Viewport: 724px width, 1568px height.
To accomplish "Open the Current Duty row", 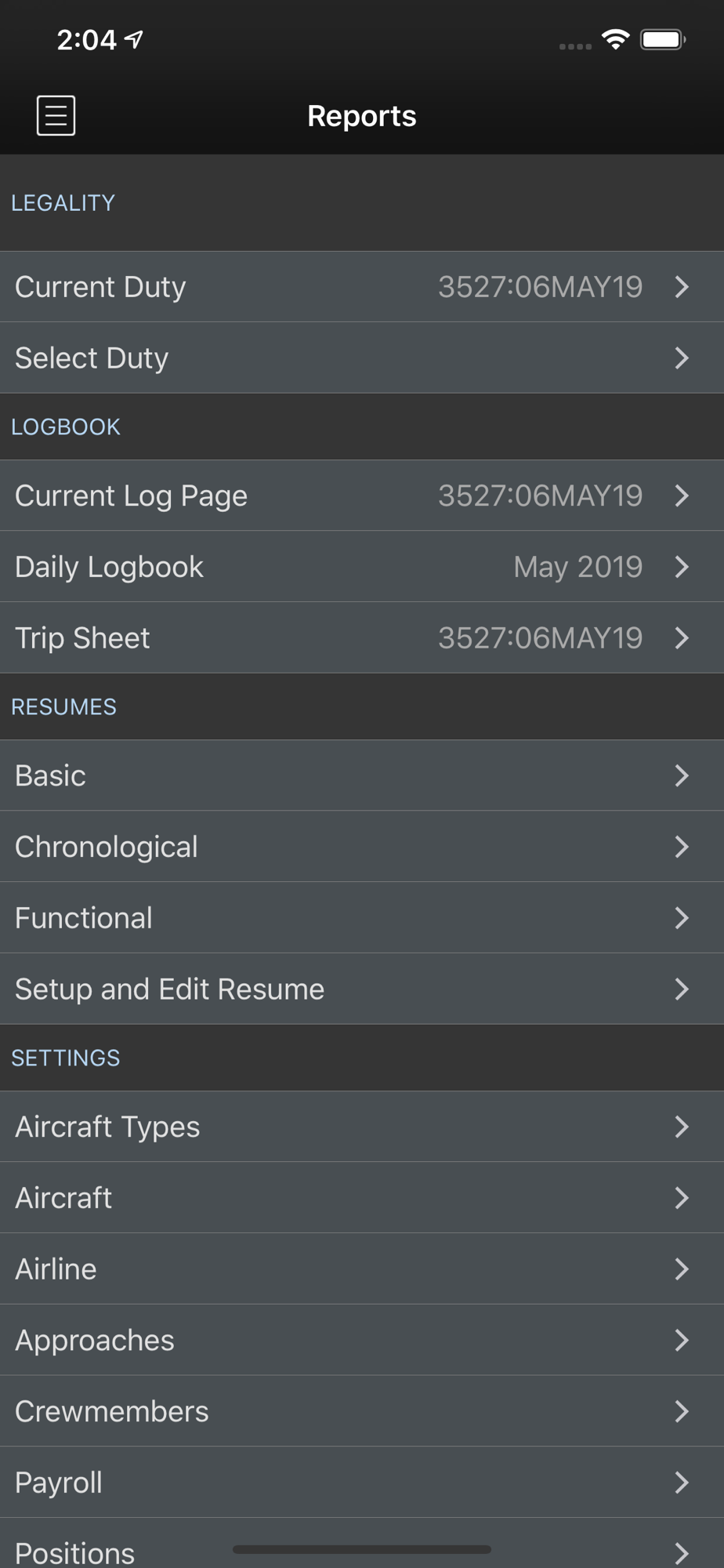I will (362, 287).
